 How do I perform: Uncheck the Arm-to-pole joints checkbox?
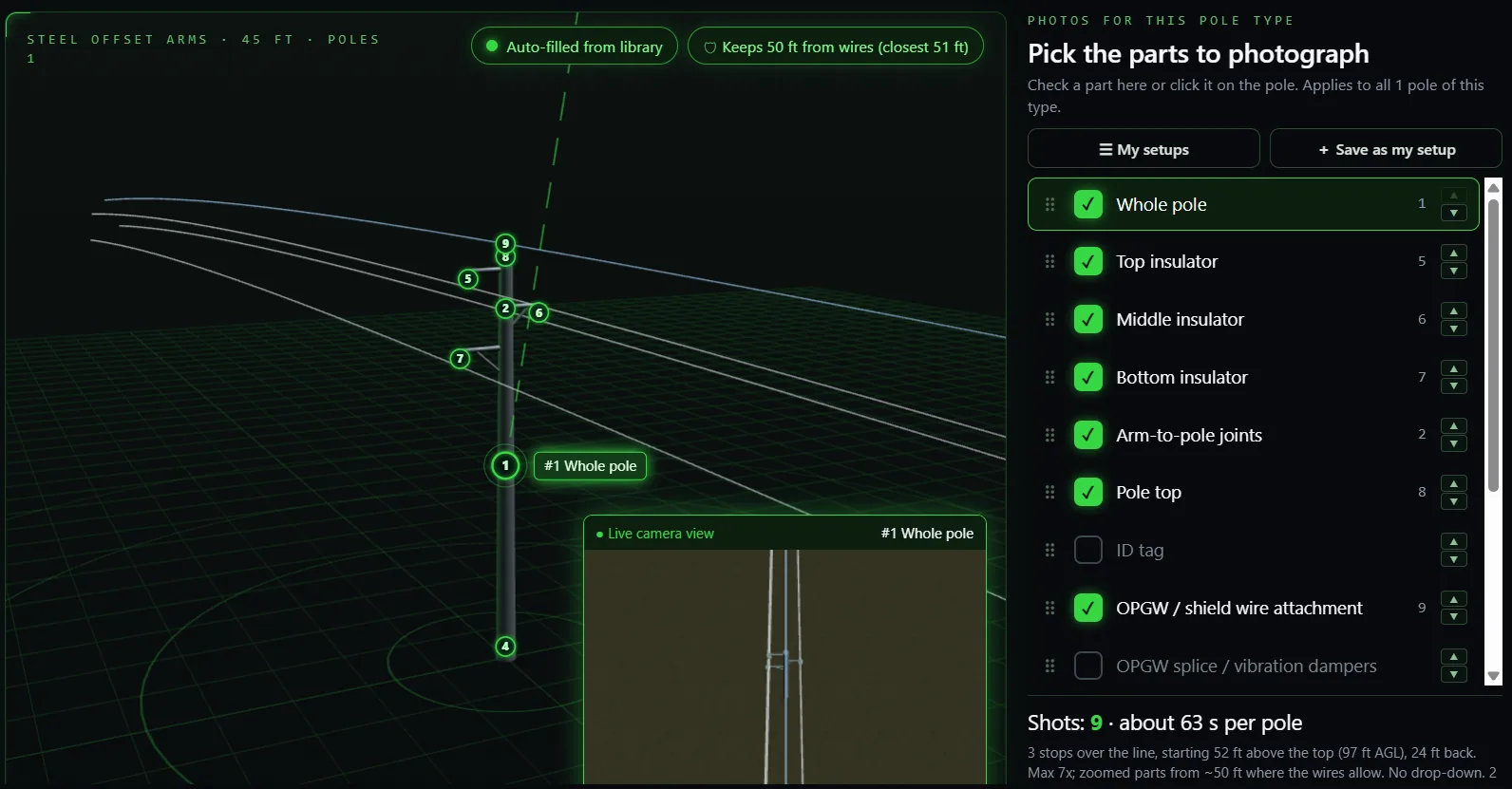click(1088, 435)
